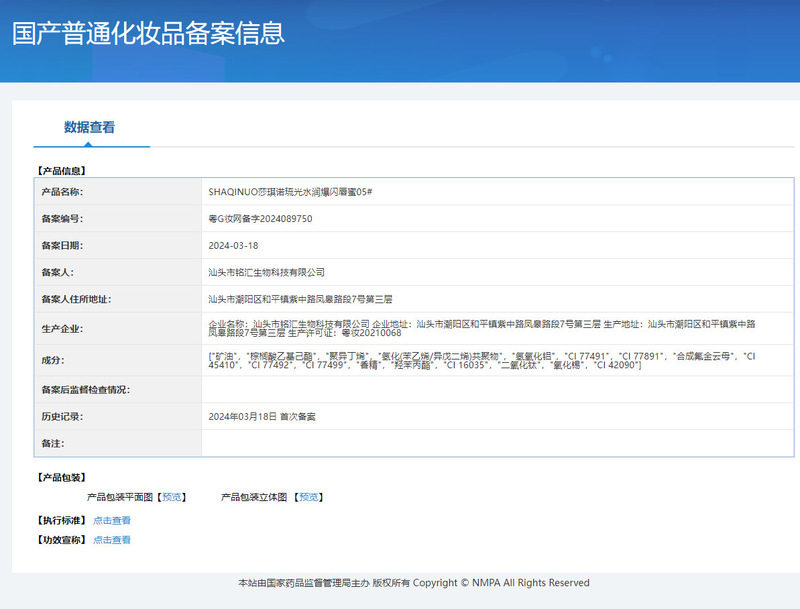Click the 生产企业 details cell

point(495,328)
